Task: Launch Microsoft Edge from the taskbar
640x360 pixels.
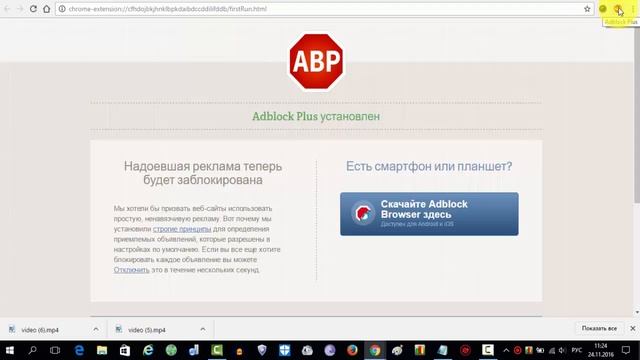Action: click(x=79, y=350)
